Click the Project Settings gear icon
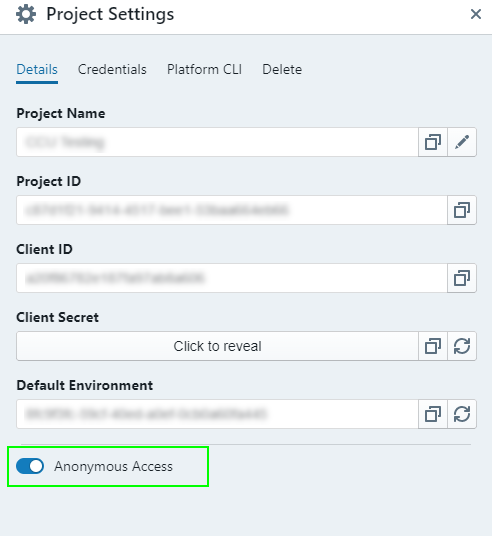This screenshot has height=536, width=492. pyautogui.click(x=26, y=14)
